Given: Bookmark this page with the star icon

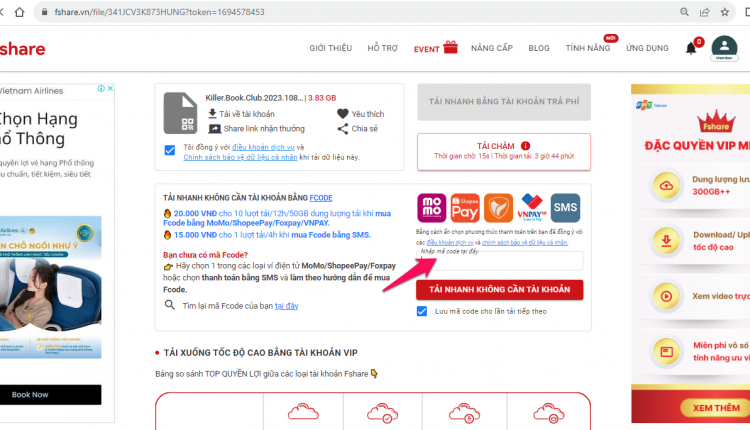Looking at the screenshot, I should pyautogui.click(x=725, y=12).
